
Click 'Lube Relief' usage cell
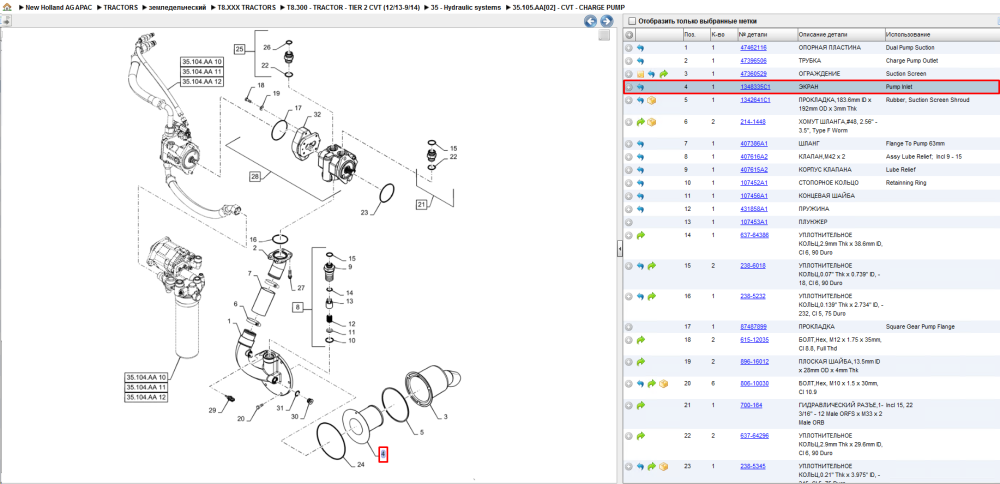tap(900, 170)
